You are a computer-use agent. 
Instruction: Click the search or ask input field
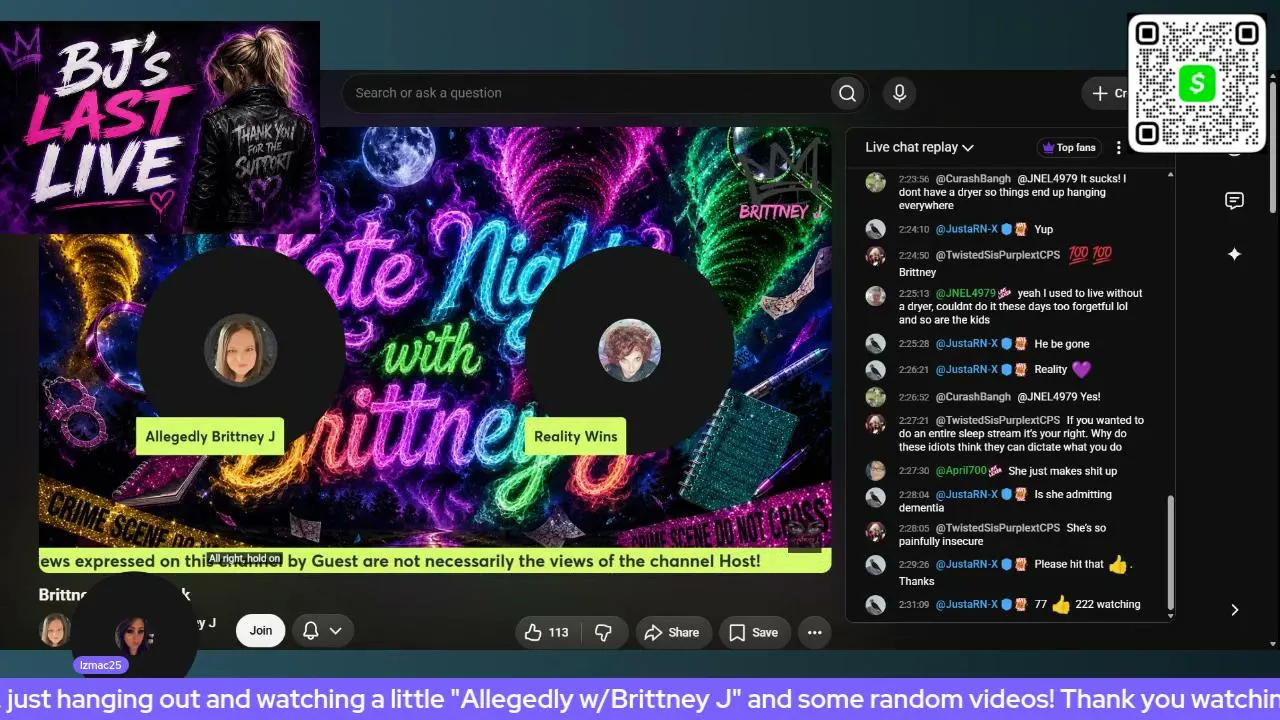coord(590,93)
